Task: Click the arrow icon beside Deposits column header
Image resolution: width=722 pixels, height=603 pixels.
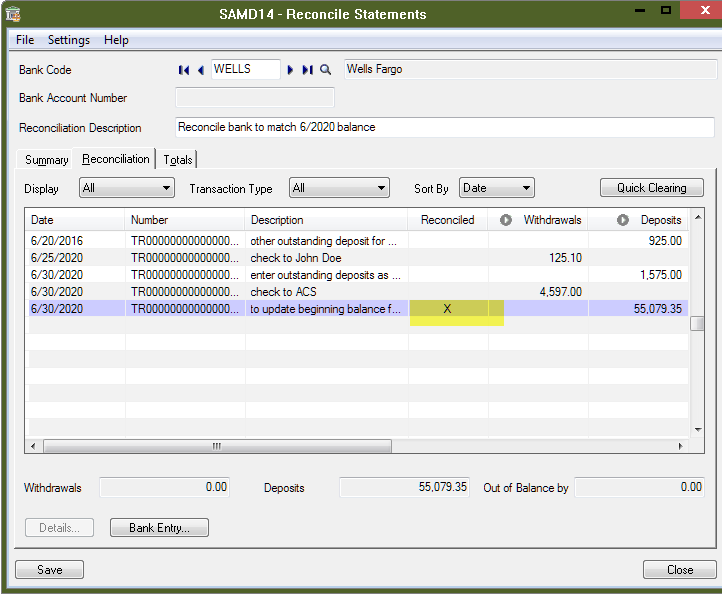Action: 622,220
